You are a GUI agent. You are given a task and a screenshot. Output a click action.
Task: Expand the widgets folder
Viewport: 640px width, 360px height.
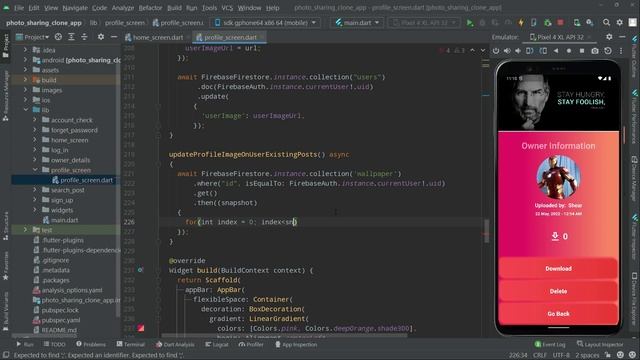35,210
